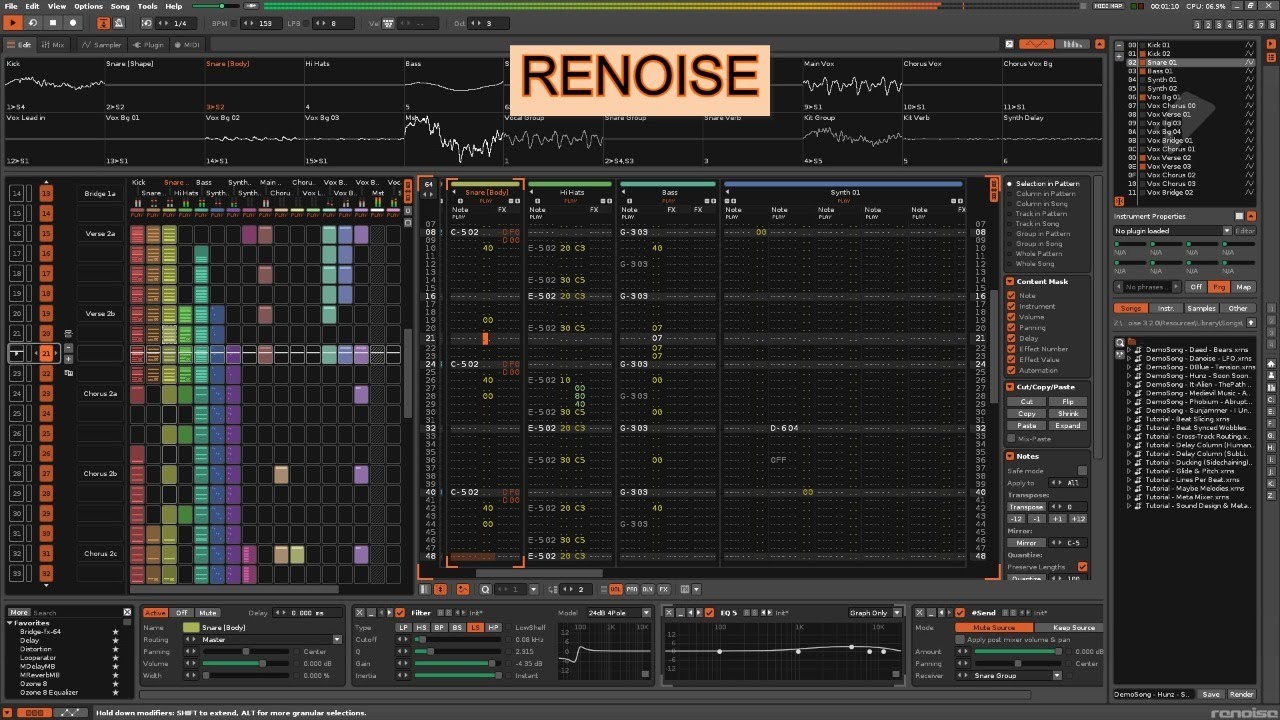This screenshot has width=1280, height=720.
Task: Click directory up arrow next to path
Action: pos(1250,323)
